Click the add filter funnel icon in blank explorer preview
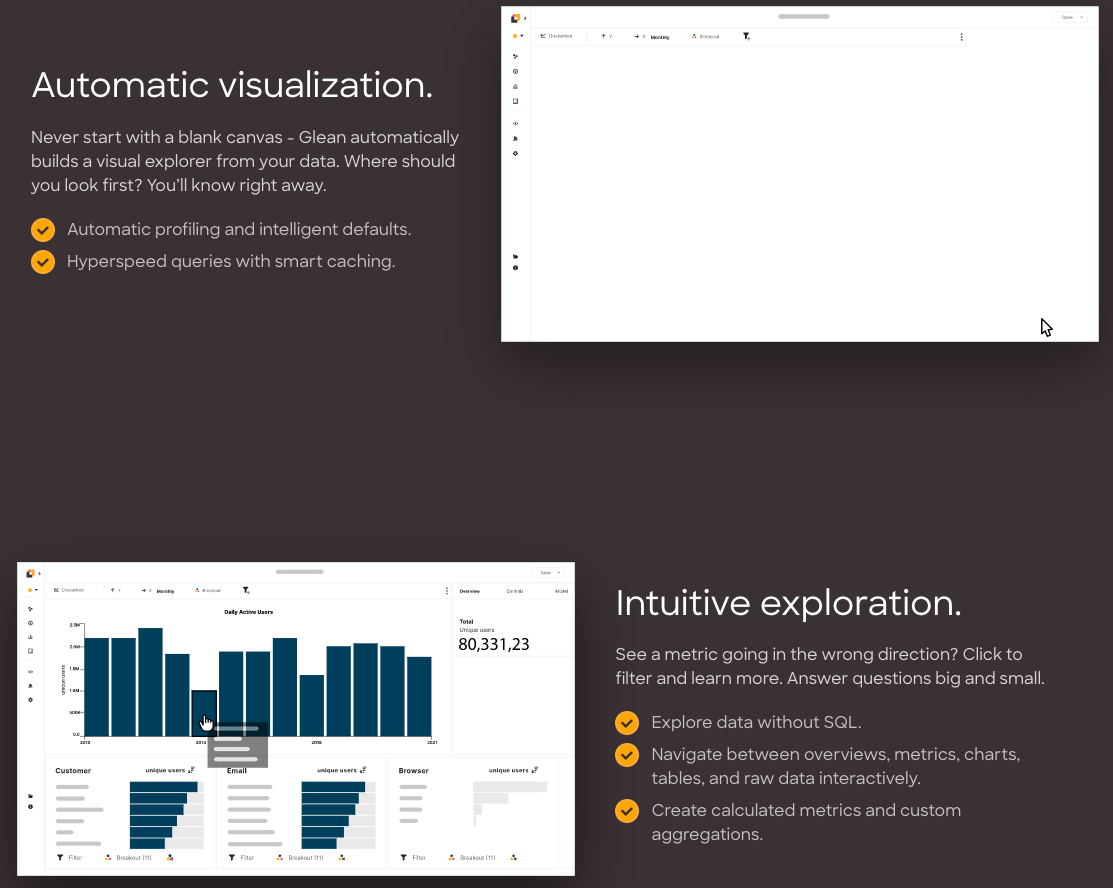The image size is (1113, 888). (x=747, y=36)
